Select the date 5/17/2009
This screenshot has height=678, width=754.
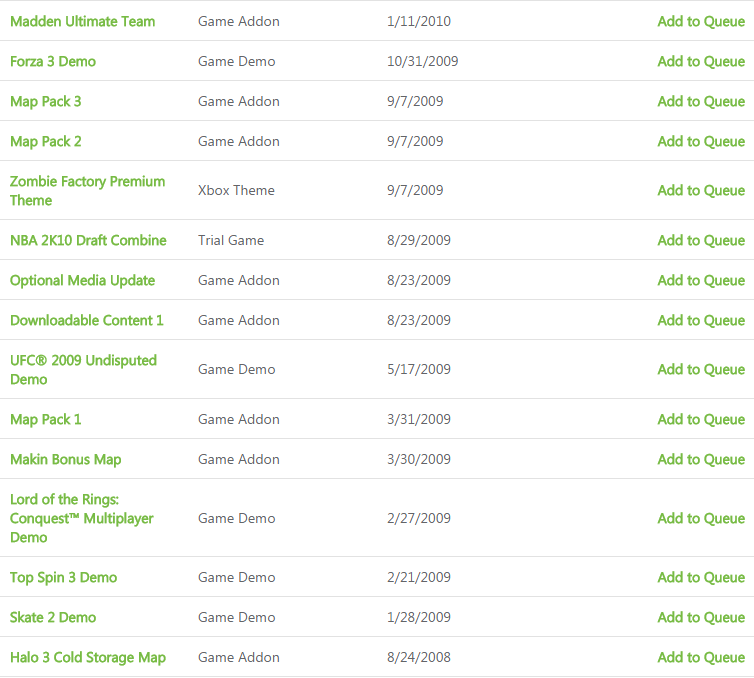419,369
